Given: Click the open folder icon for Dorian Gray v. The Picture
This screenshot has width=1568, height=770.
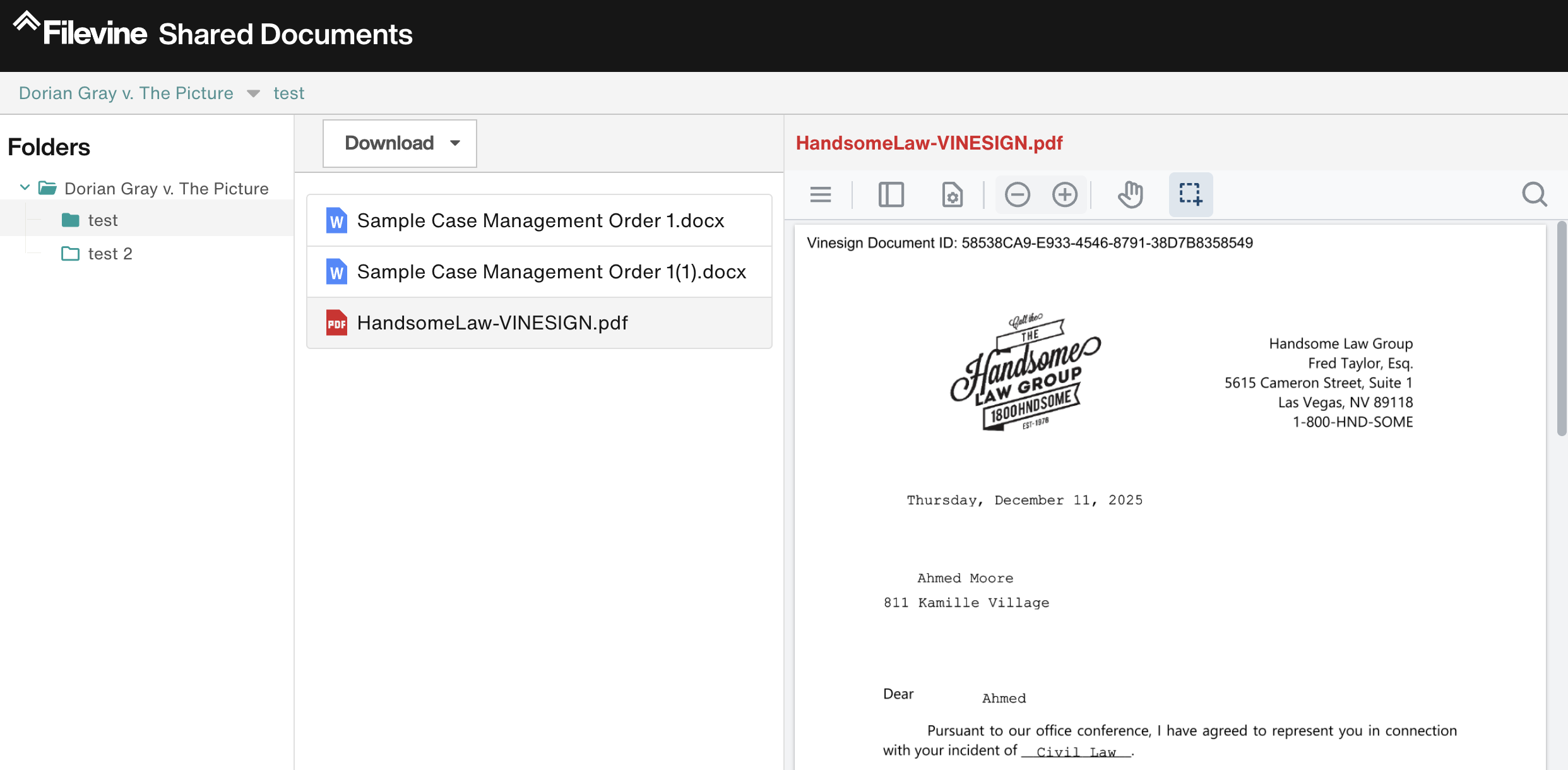Looking at the screenshot, I should point(47,188).
